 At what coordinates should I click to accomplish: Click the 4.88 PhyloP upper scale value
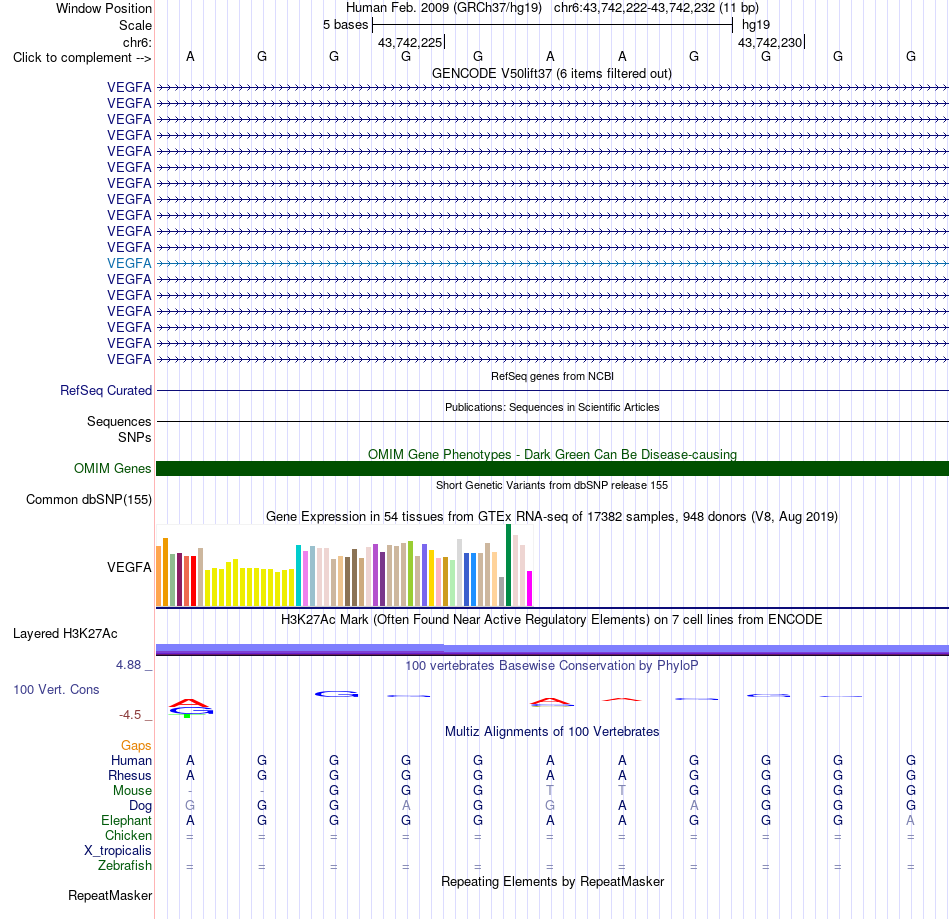pyautogui.click(x=128, y=665)
